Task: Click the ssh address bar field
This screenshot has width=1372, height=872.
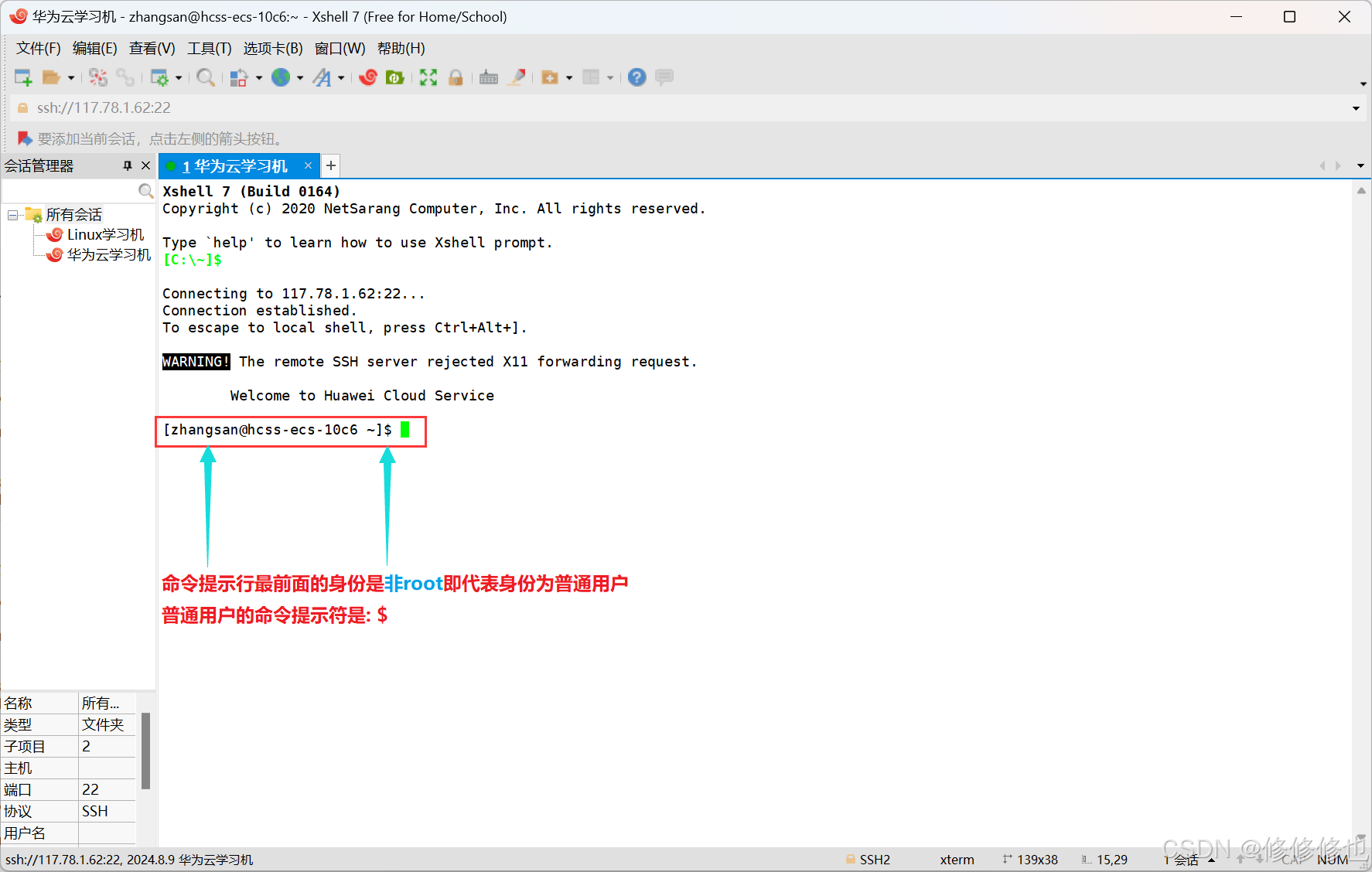Action: 681,108
